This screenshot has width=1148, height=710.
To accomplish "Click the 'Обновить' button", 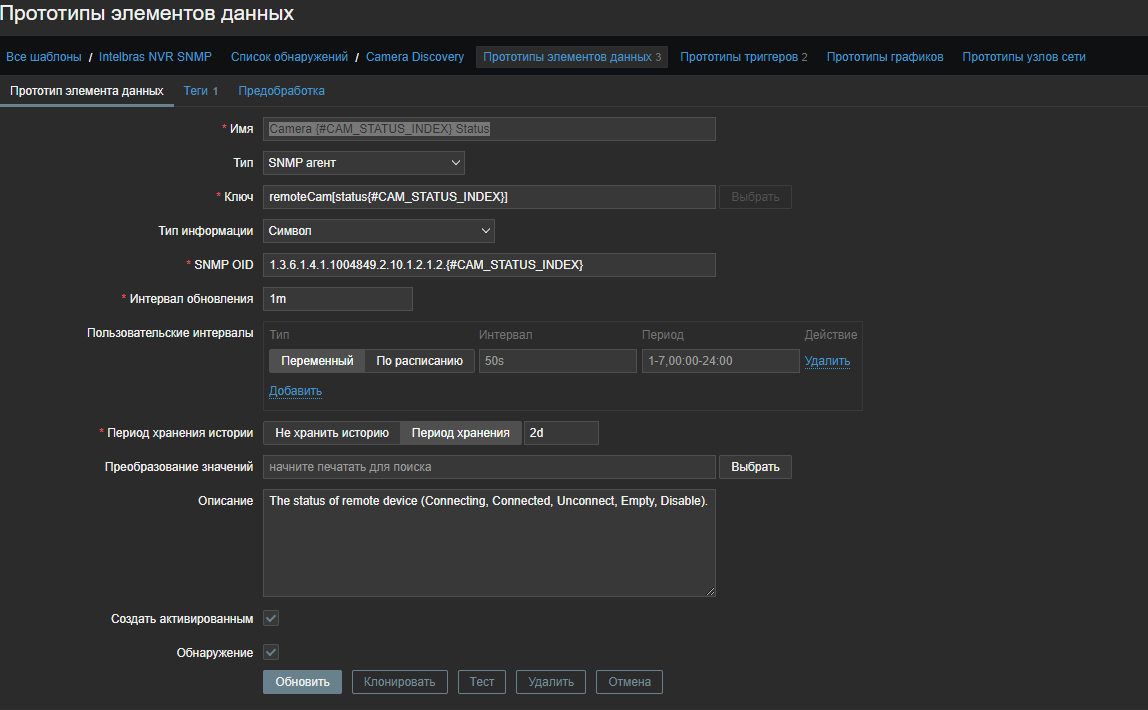I will tap(302, 682).
